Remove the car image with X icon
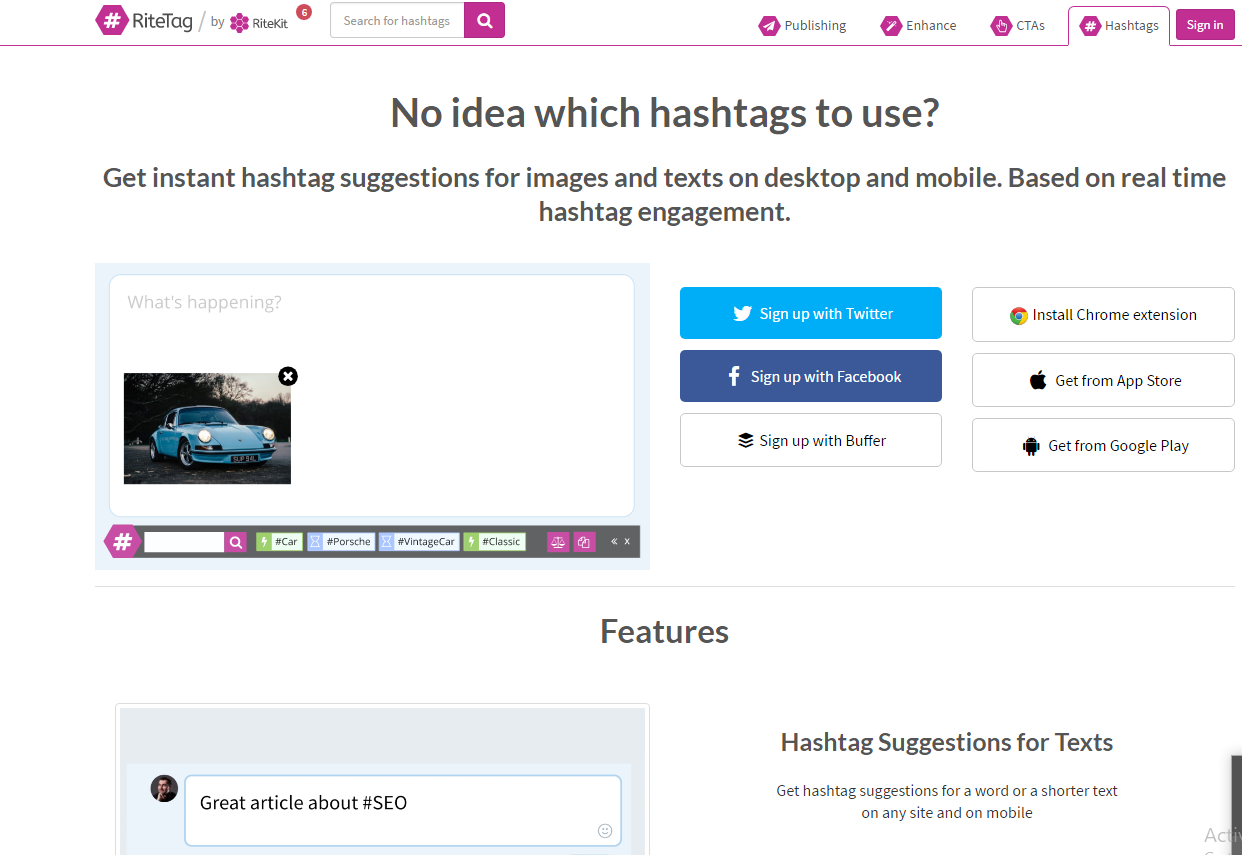This screenshot has height=855, width=1242. point(288,376)
